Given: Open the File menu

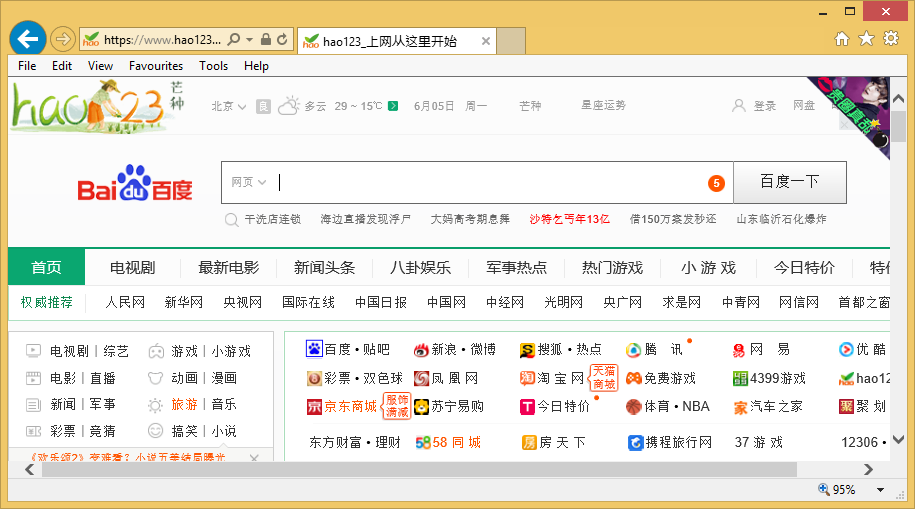Looking at the screenshot, I should coord(27,66).
